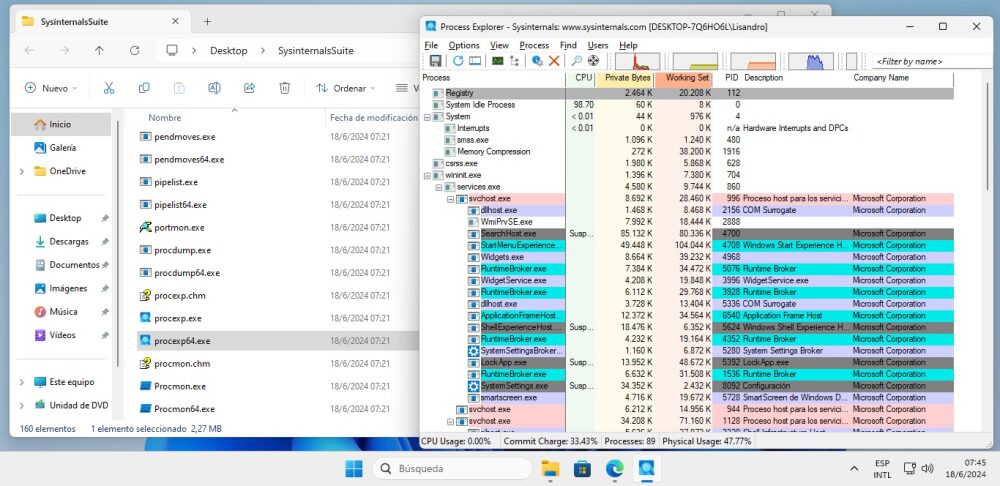This screenshot has width=1000, height=486.
Task: Click the Up arrow in File Explorer navigation
Action: click(99, 50)
